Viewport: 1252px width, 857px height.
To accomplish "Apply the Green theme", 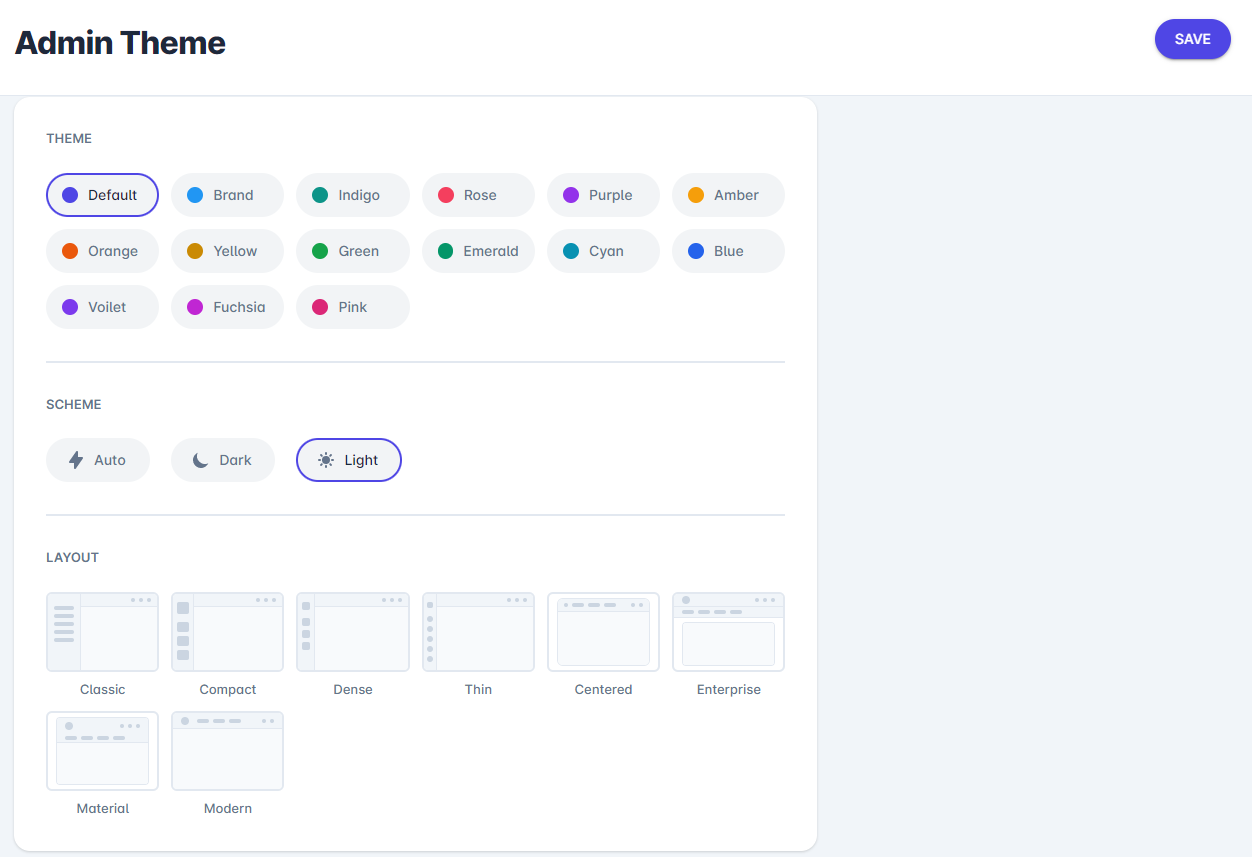I will pos(353,251).
